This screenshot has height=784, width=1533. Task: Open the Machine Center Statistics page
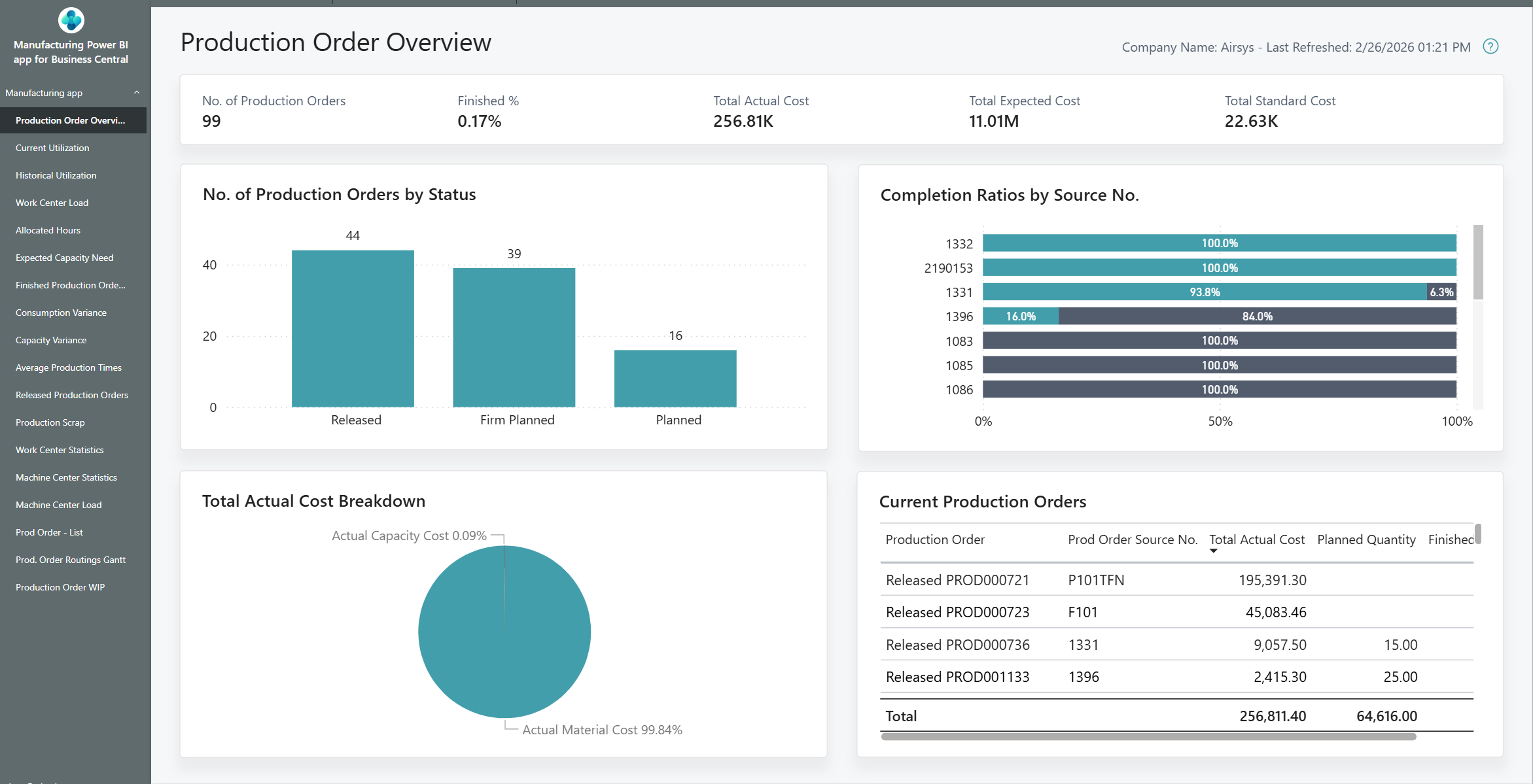pos(66,477)
